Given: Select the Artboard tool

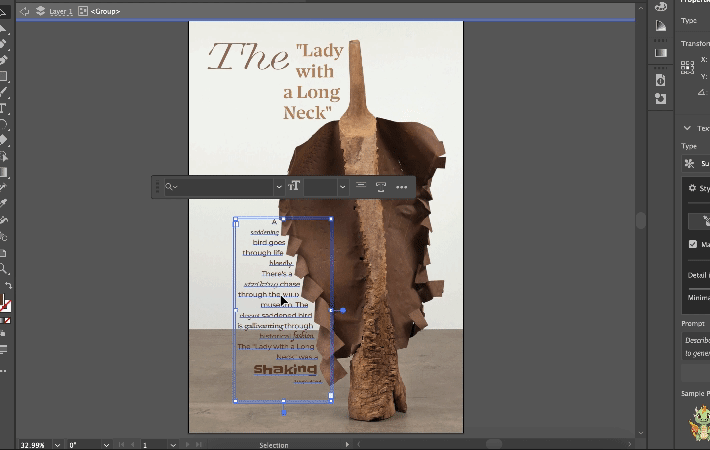Looking at the screenshot, I should [x=3, y=253].
